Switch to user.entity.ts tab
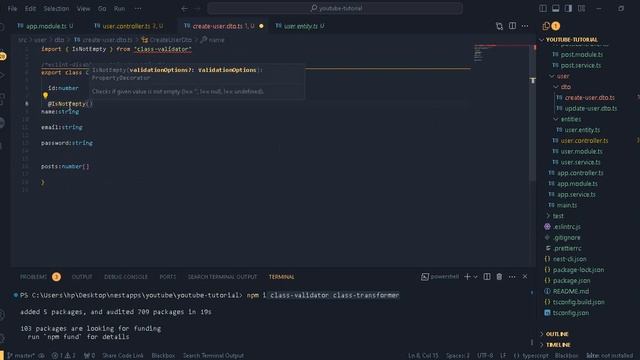 [x=300, y=26]
